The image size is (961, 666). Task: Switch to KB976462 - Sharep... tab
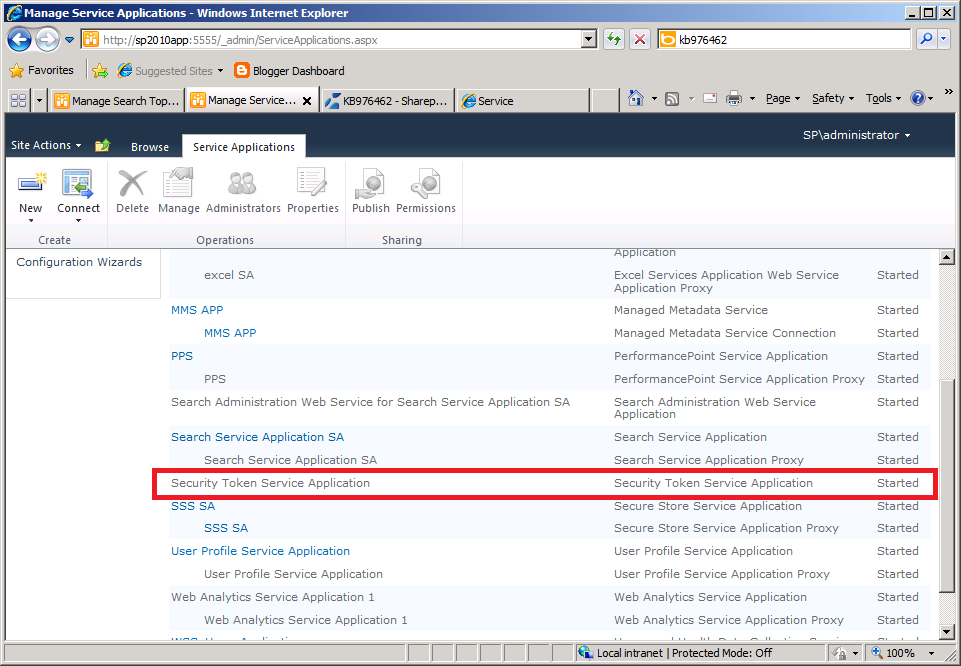(387, 100)
